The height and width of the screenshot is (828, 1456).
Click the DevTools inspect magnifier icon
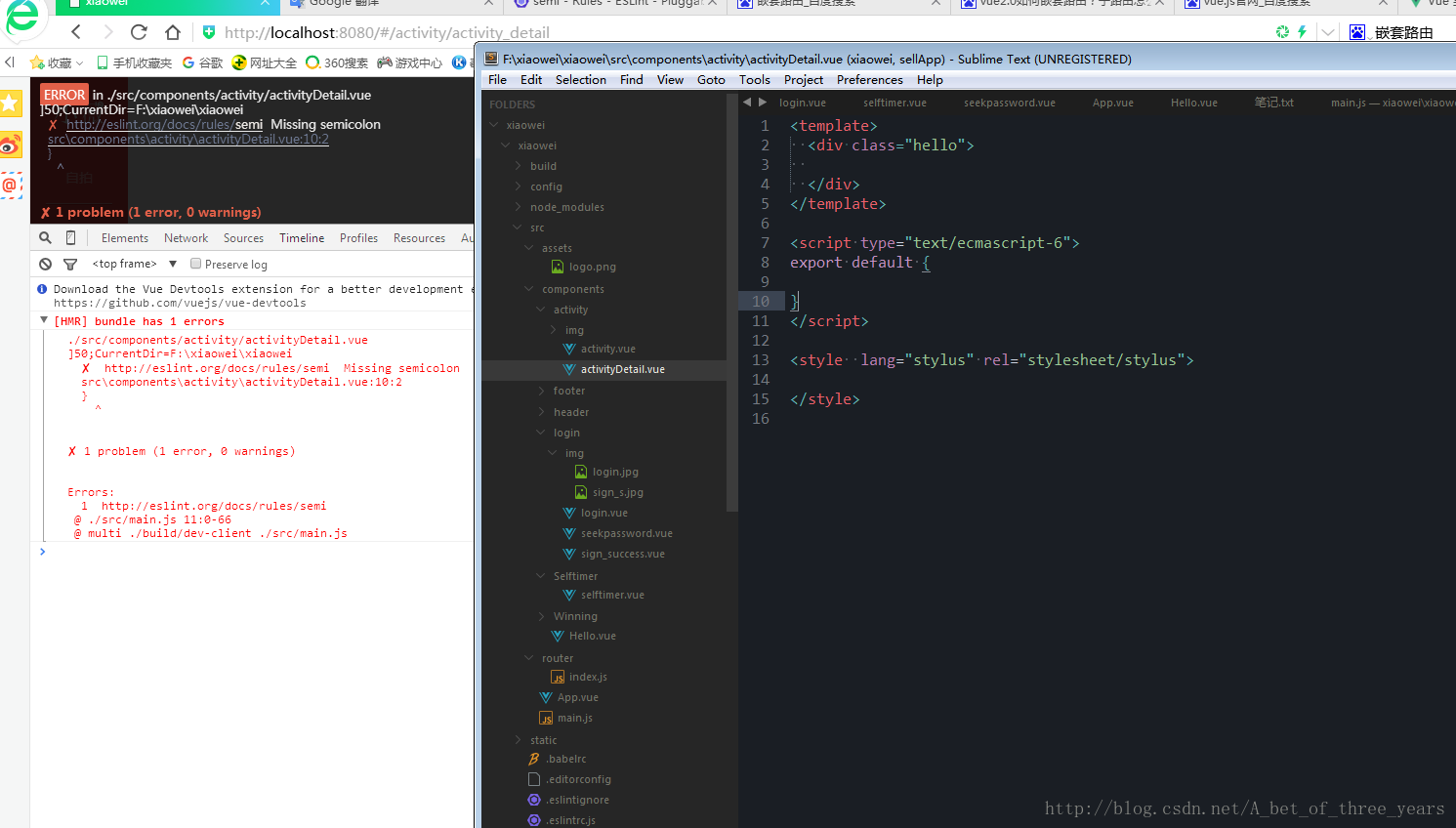45,237
